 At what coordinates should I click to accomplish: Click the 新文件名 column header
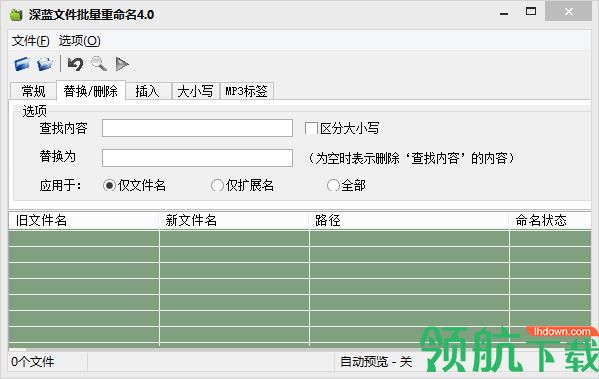pyautogui.click(x=234, y=220)
